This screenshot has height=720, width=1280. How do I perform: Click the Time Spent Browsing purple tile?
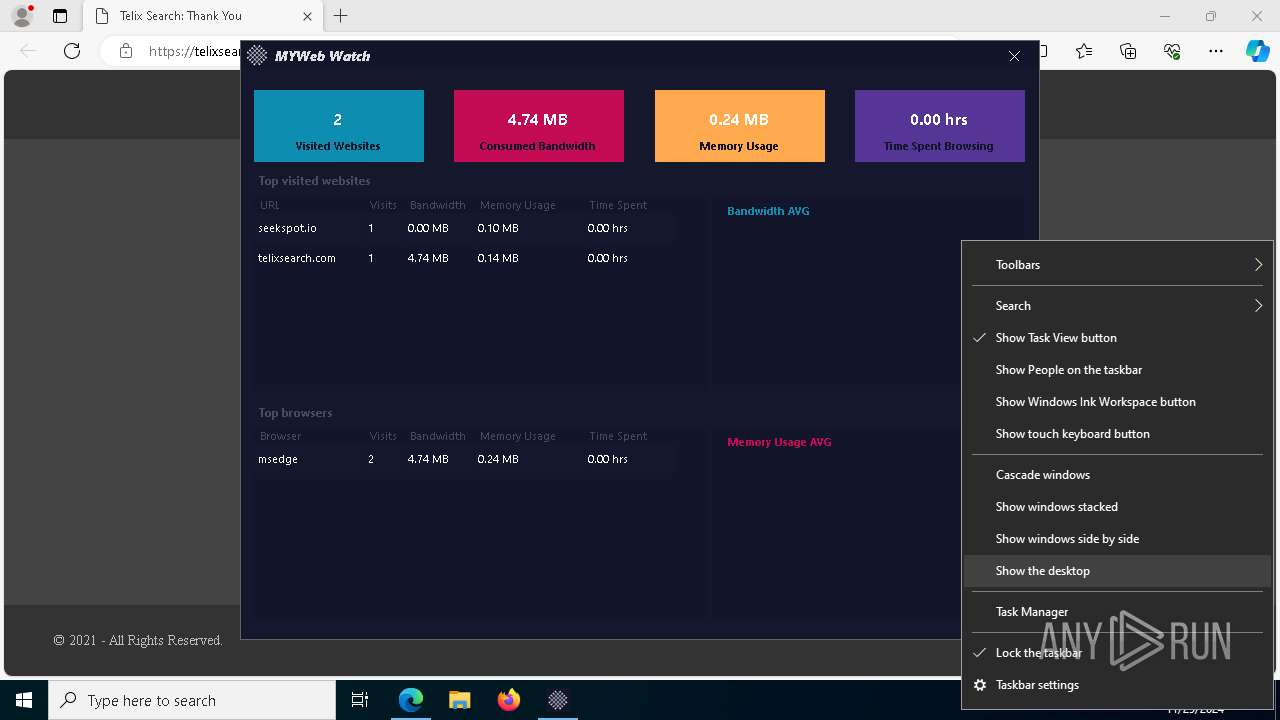940,126
